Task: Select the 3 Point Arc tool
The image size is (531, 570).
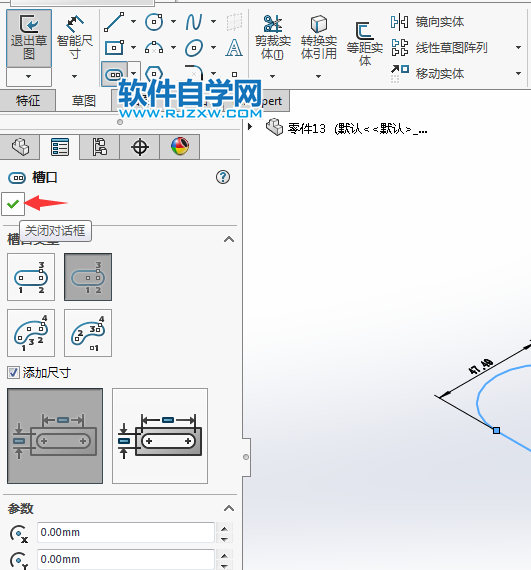Action: click(x=154, y=48)
